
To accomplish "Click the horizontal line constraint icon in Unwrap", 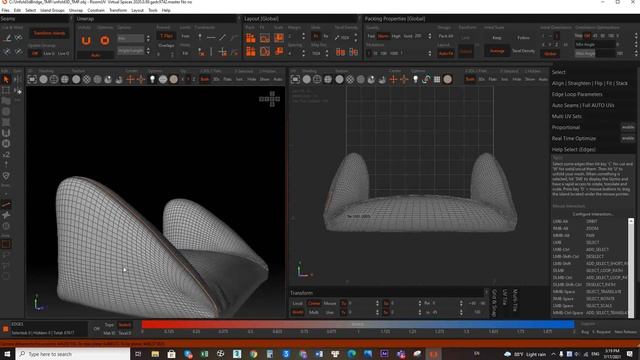I will tap(211, 38).
